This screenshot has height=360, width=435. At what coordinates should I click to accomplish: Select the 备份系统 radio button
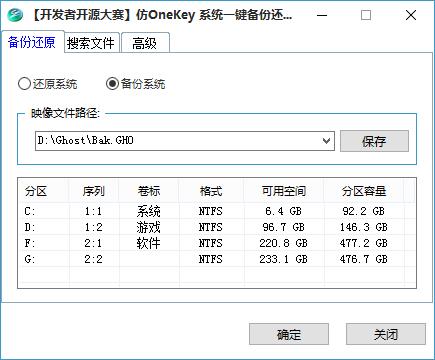(112, 83)
